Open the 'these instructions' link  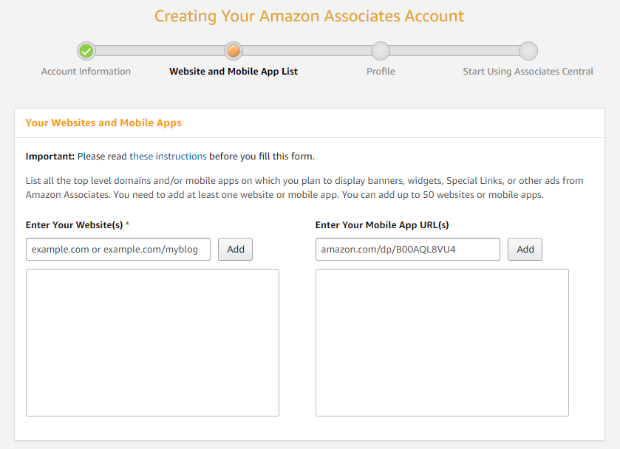tap(168, 157)
